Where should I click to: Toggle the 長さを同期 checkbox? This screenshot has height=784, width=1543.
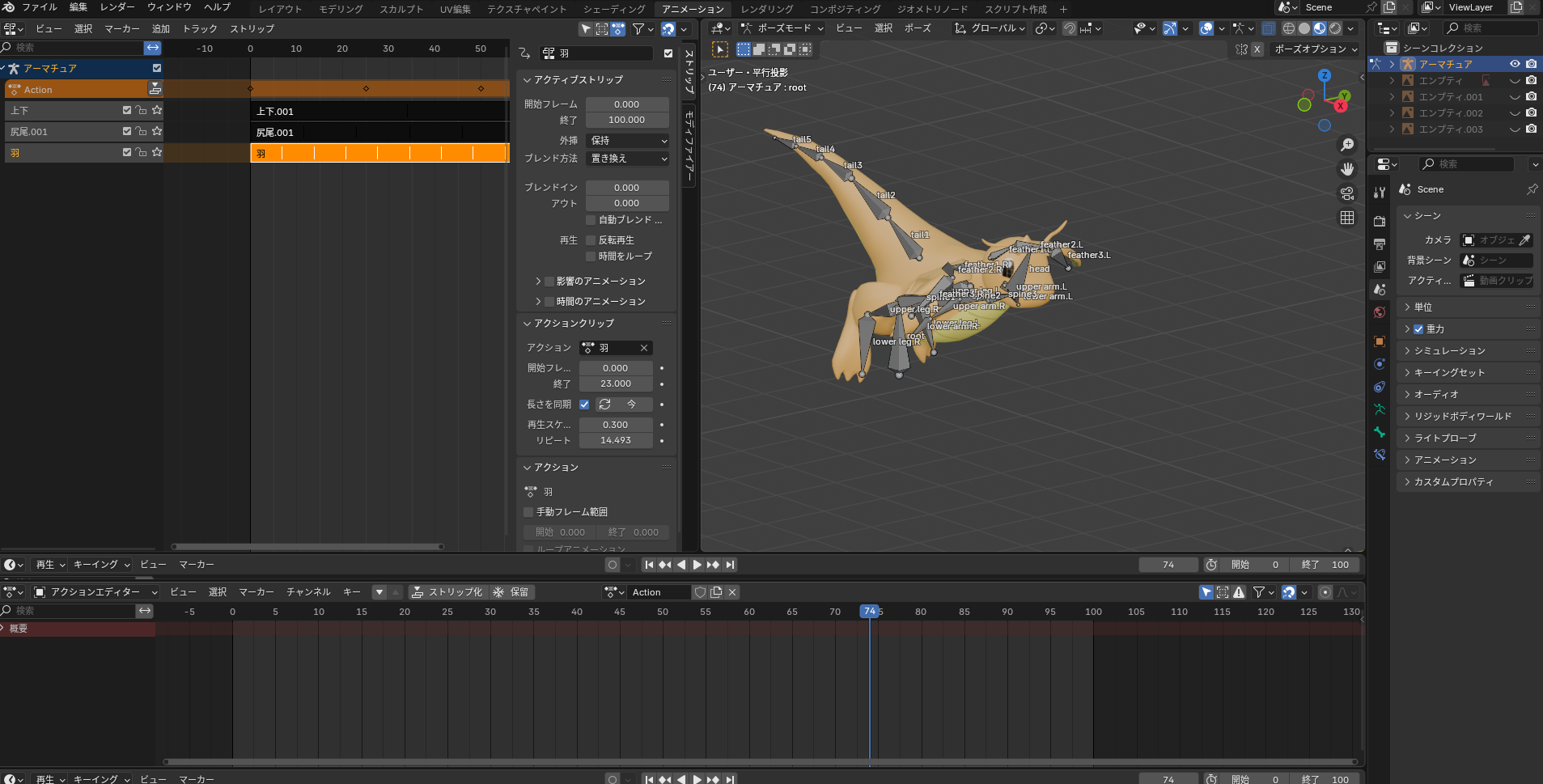(584, 405)
